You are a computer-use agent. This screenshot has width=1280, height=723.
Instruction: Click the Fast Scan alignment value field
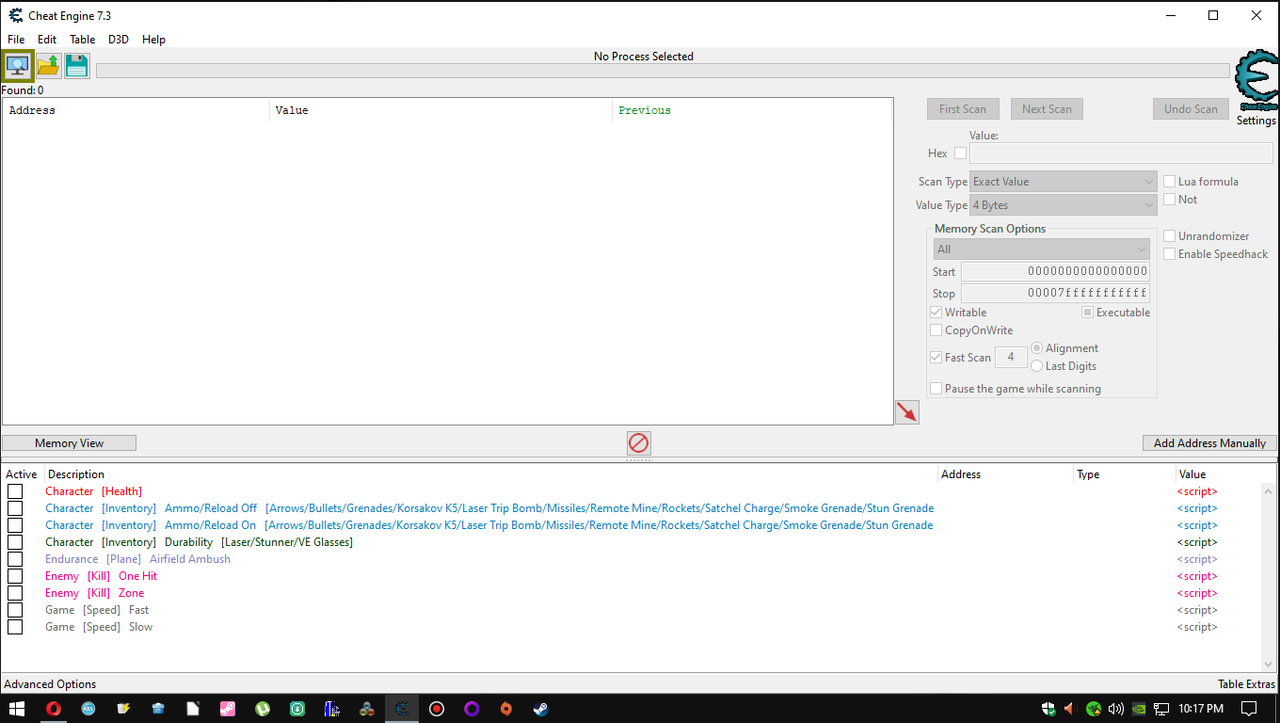1011,357
